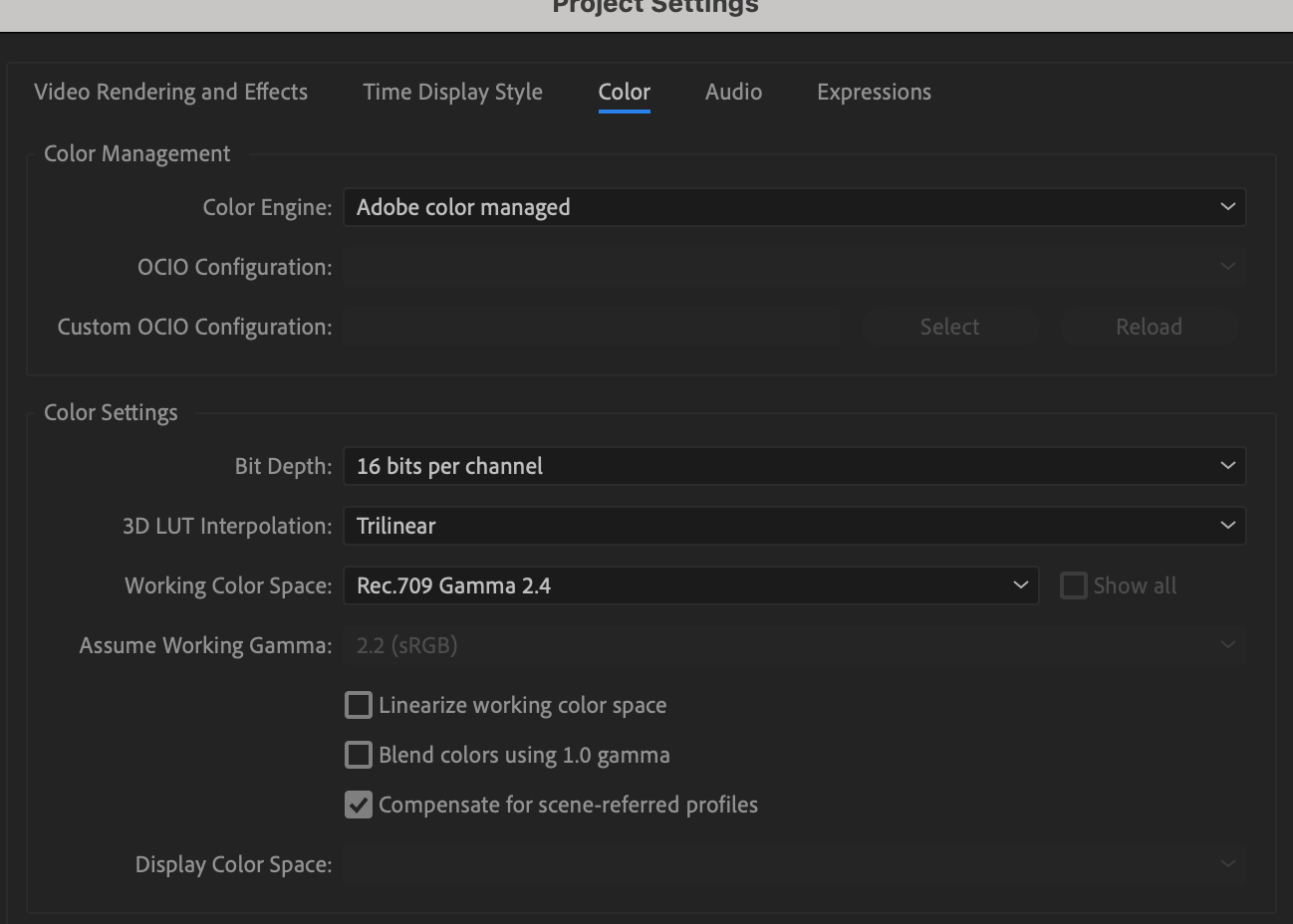The height and width of the screenshot is (924, 1293).
Task: Open the 3D LUT Interpolation dropdown
Action: (x=794, y=525)
